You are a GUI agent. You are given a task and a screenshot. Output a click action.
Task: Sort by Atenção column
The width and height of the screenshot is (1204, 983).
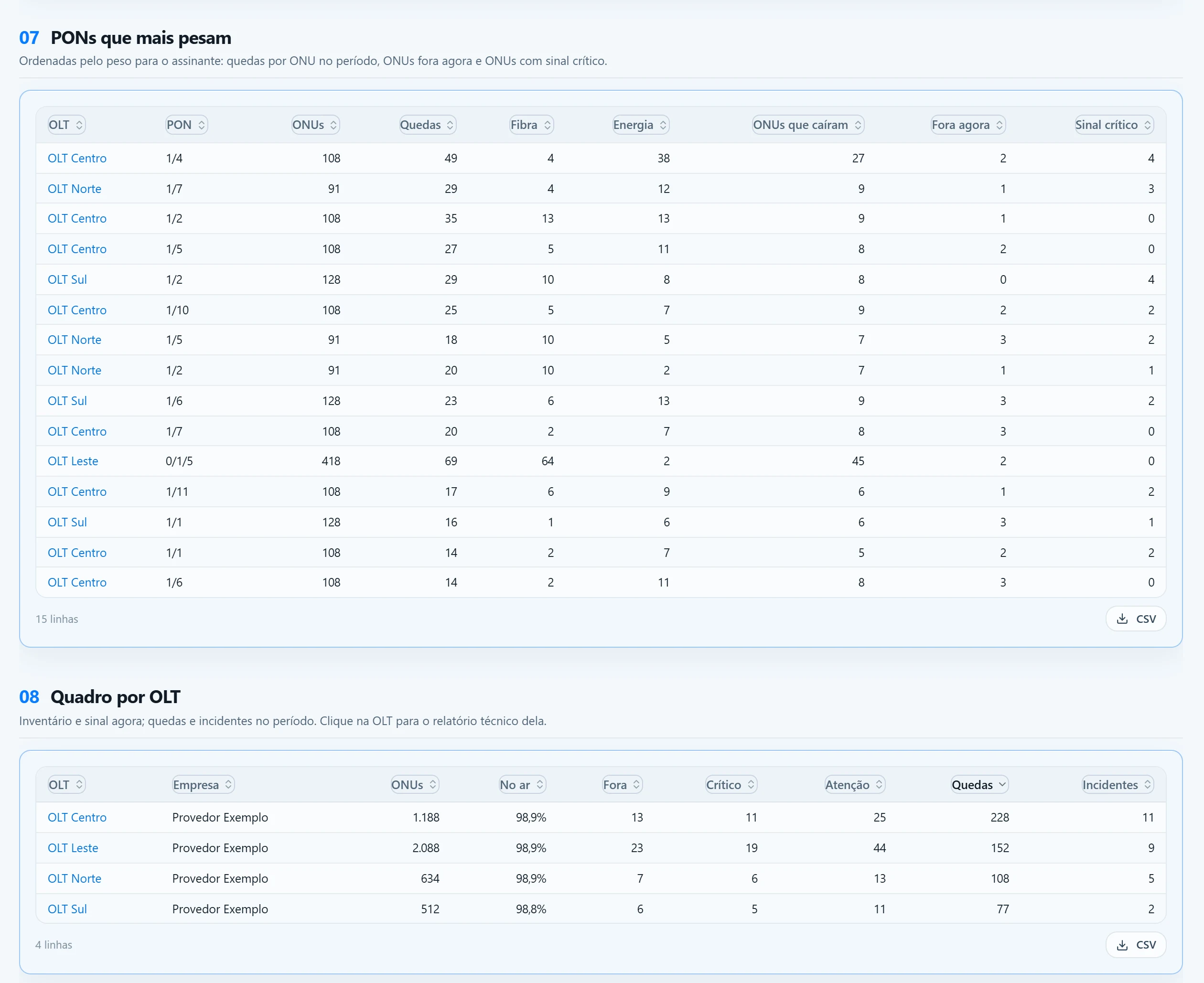[855, 785]
